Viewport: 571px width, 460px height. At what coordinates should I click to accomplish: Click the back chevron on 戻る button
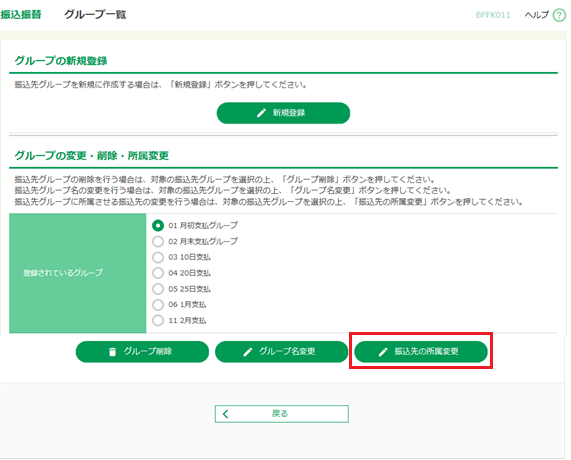point(225,414)
